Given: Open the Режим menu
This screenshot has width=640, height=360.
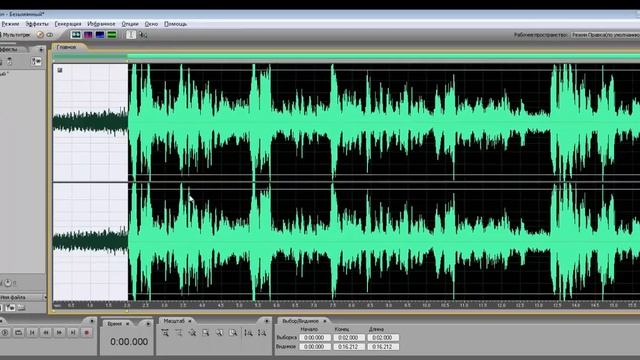Looking at the screenshot, I should click(x=10, y=24).
